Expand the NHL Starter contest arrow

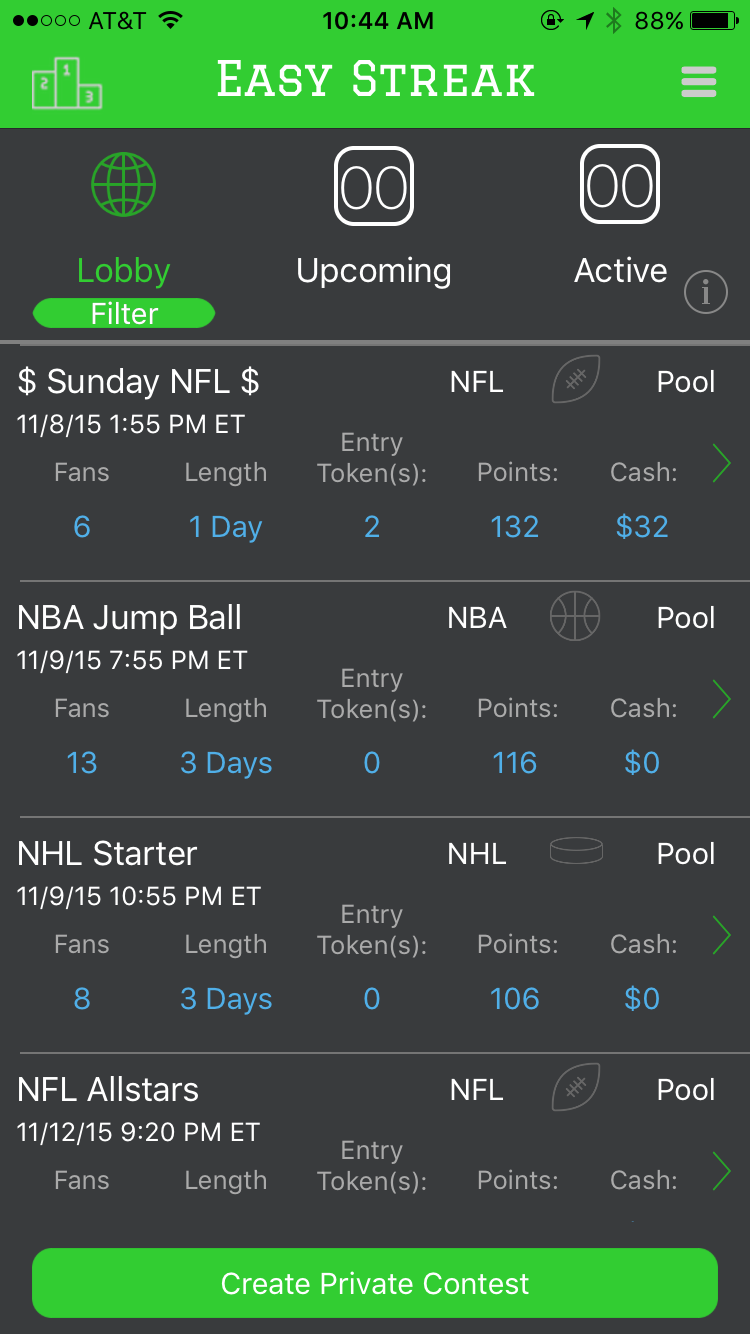(721, 935)
